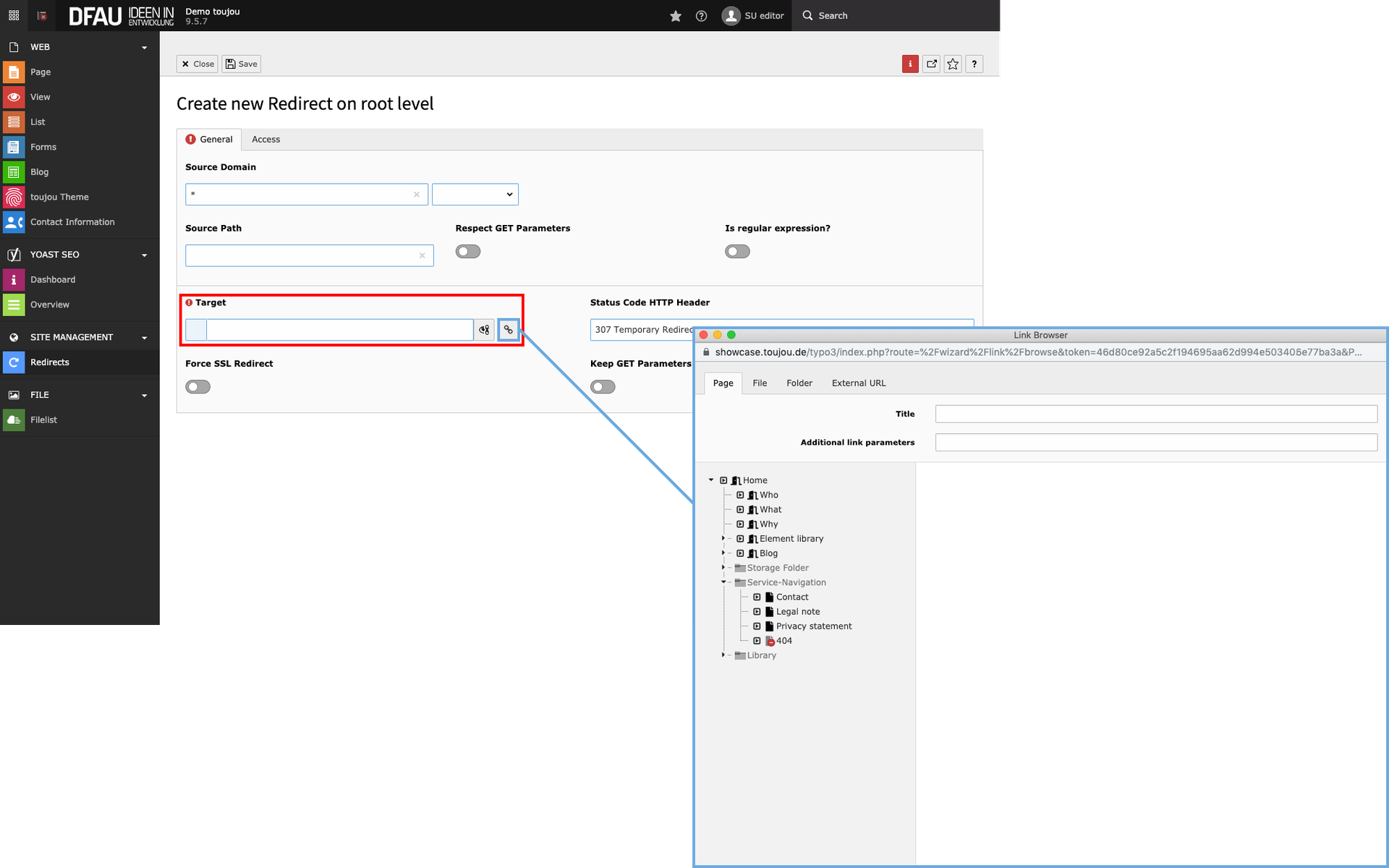The height and width of the screenshot is (868, 1389).
Task: Open the Filelist module
Action: click(x=43, y=420)
